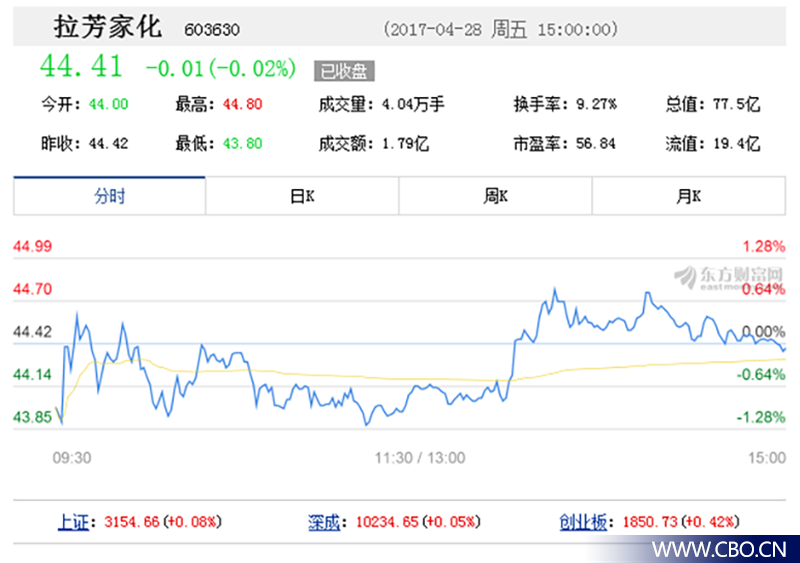Click the stock name 拉芳家化
Screen dimensions: 800x563
click(108, 27)
